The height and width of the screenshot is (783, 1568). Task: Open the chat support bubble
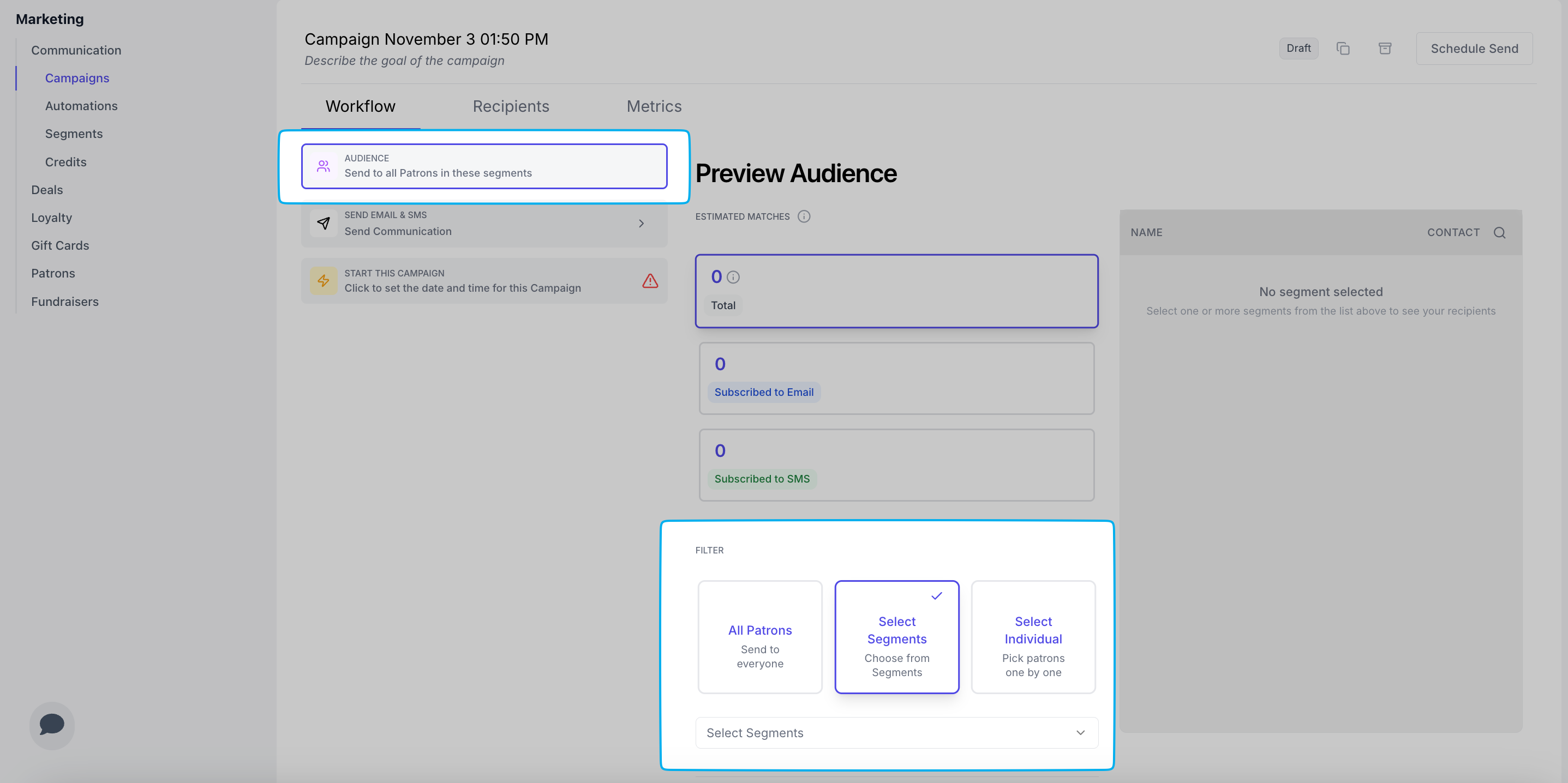tap(52, 725)
